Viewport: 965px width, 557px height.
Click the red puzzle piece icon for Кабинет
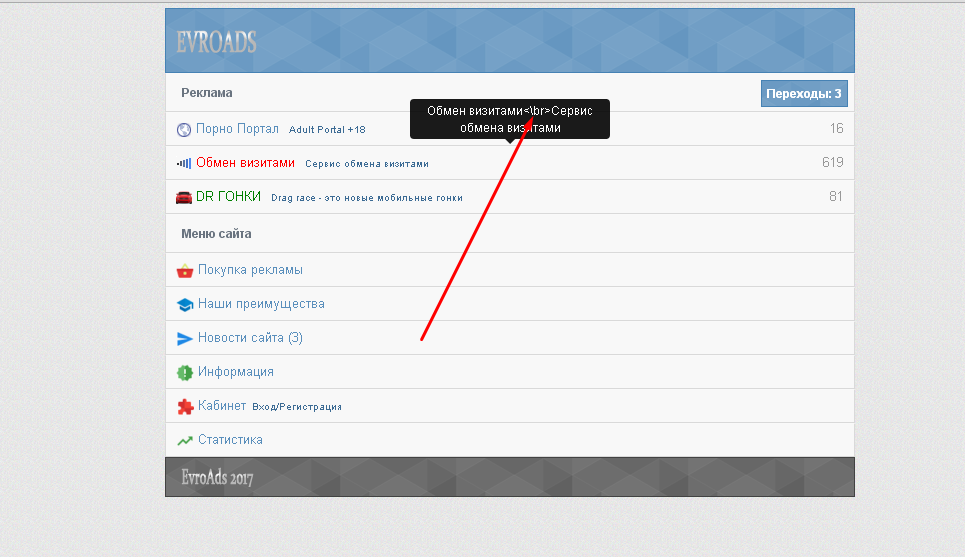pos(184,406)
